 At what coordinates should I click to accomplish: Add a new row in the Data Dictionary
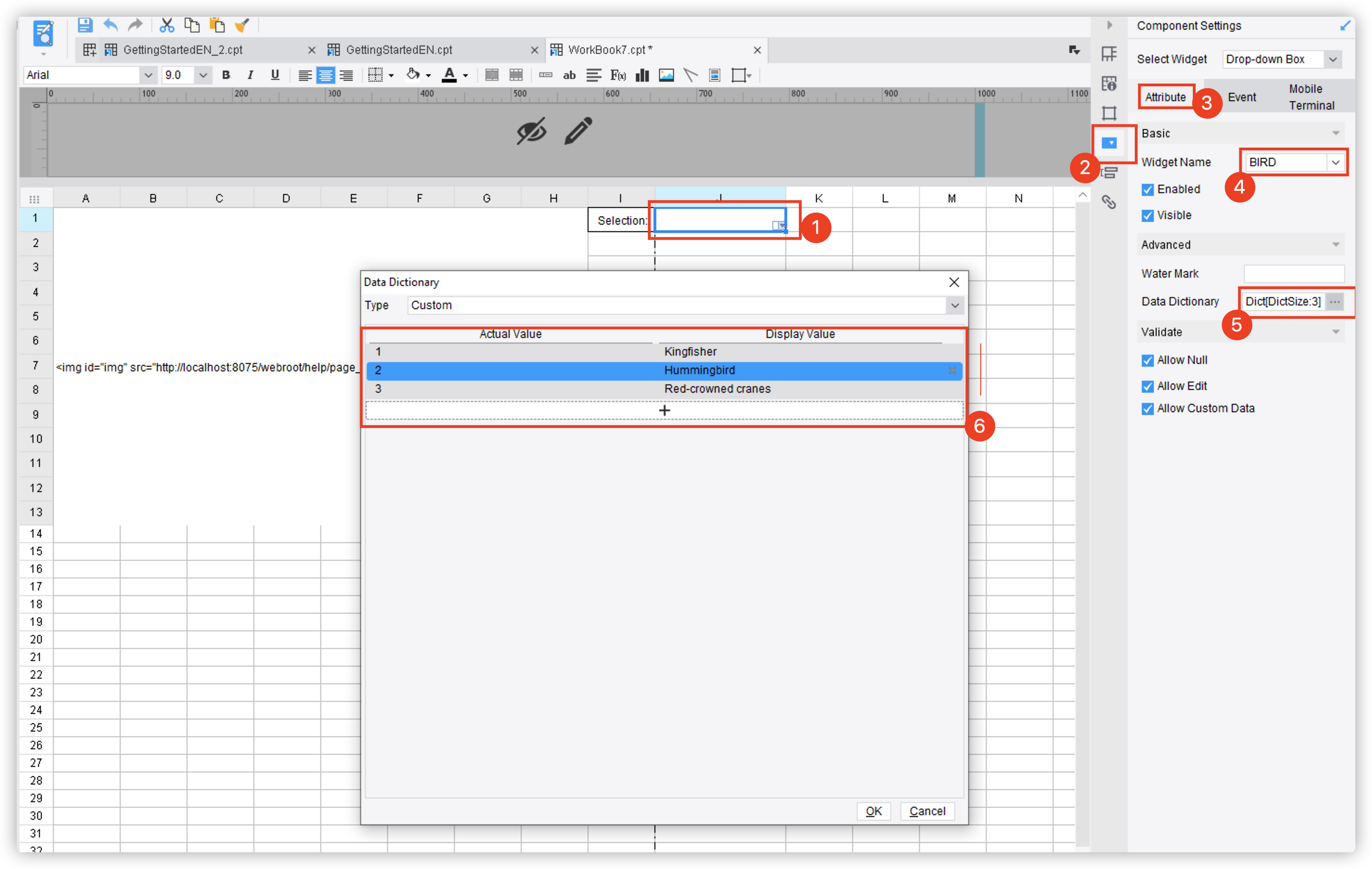click(x=664, y=410)
